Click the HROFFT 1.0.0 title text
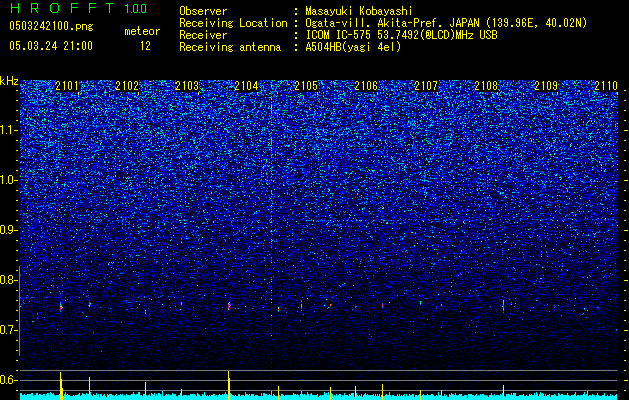Viewport: 629px width, 400px height. 78,8
